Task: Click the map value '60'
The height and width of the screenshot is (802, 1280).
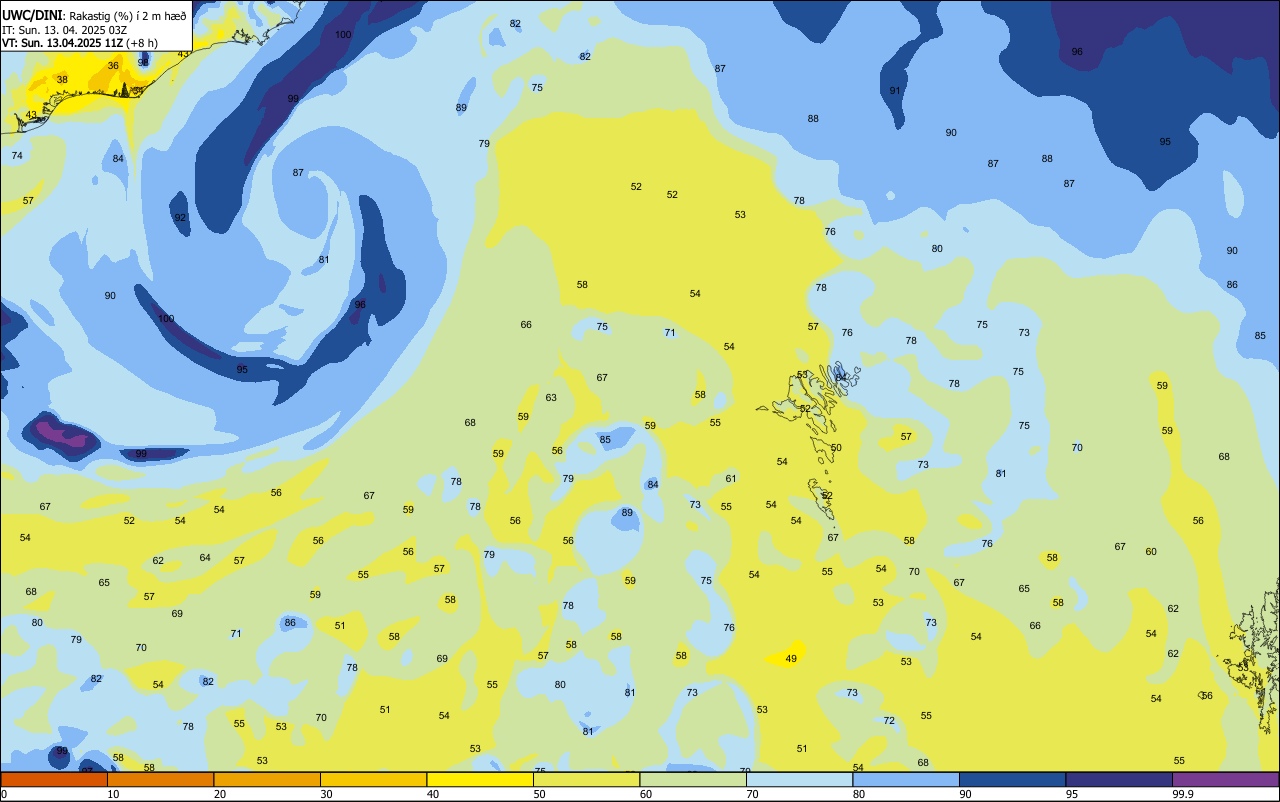Action: point(1151,551)
